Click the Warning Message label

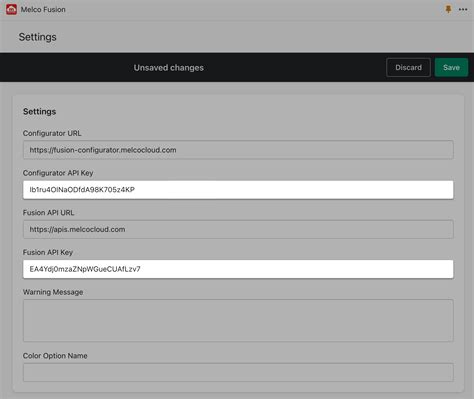(53, 292)
